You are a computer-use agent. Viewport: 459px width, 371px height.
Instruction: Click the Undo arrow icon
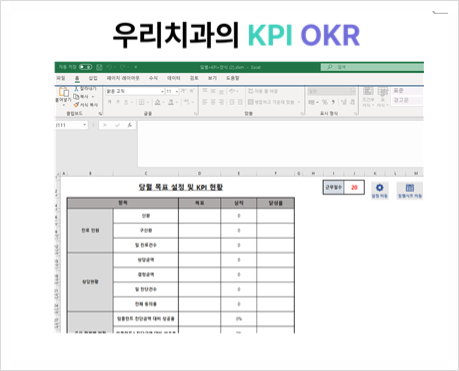pyautogui.click(x=109, y=67)
